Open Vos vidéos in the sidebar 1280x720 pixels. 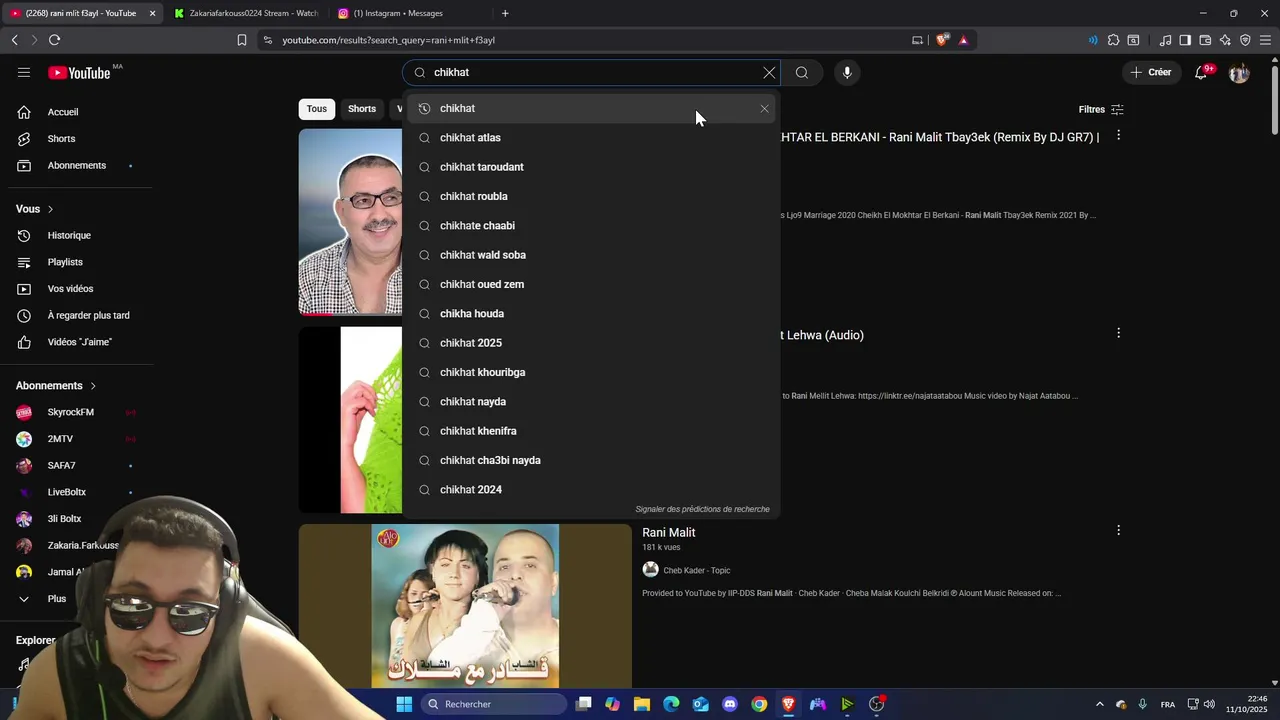(76, 288)
